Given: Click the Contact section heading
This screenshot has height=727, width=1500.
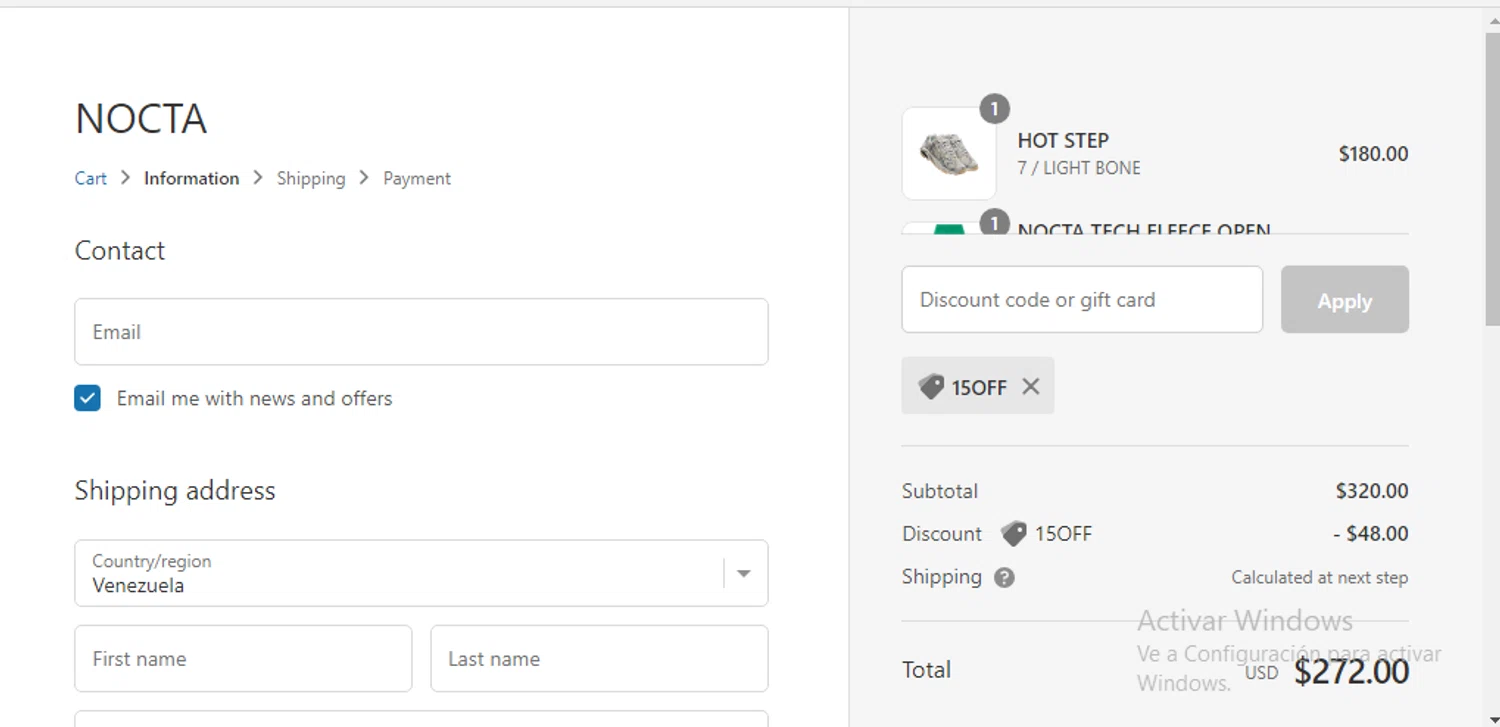Looking at the screenshot, I should 120,251.
